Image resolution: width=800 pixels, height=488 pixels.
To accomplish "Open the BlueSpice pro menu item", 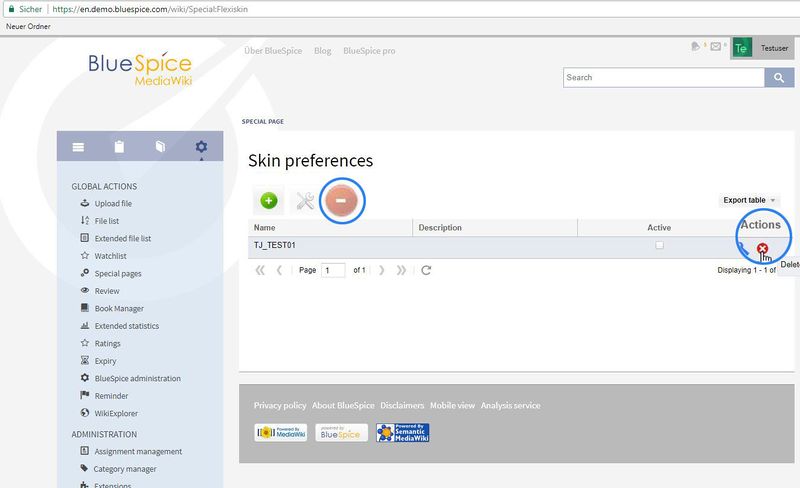I will point(369,50).
